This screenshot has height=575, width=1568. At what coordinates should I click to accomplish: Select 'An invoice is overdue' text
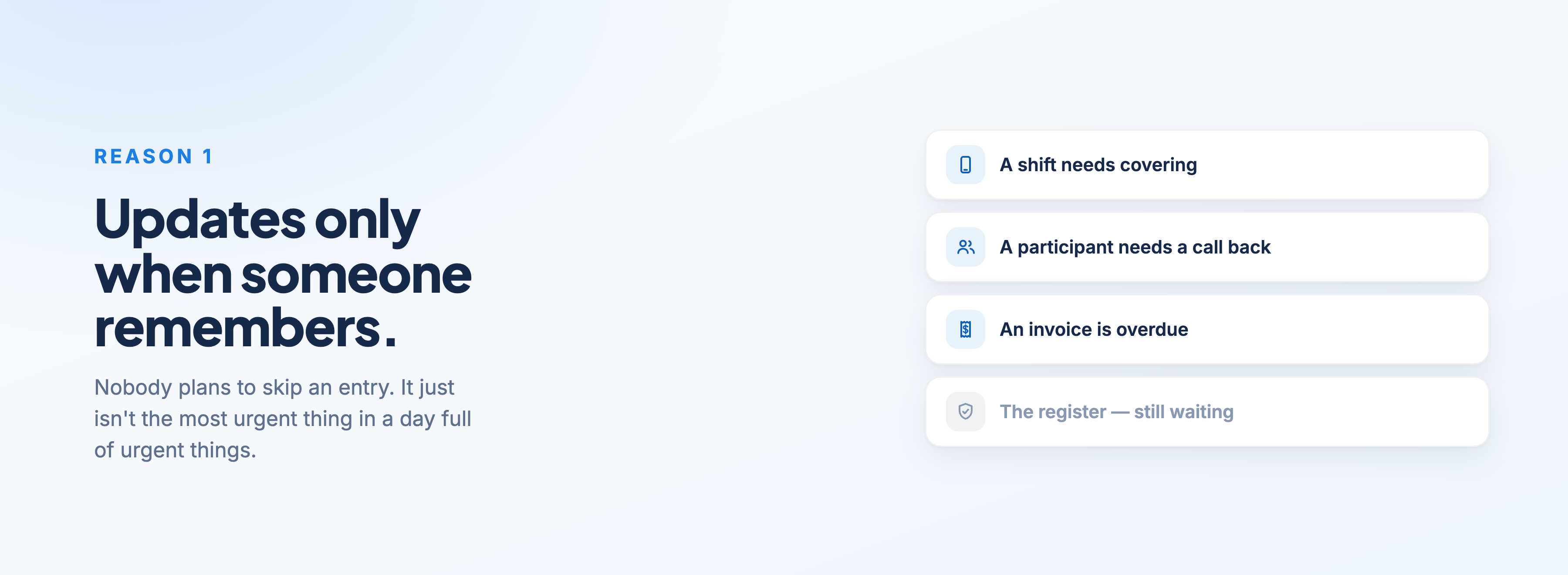[x=1094, y=329]
